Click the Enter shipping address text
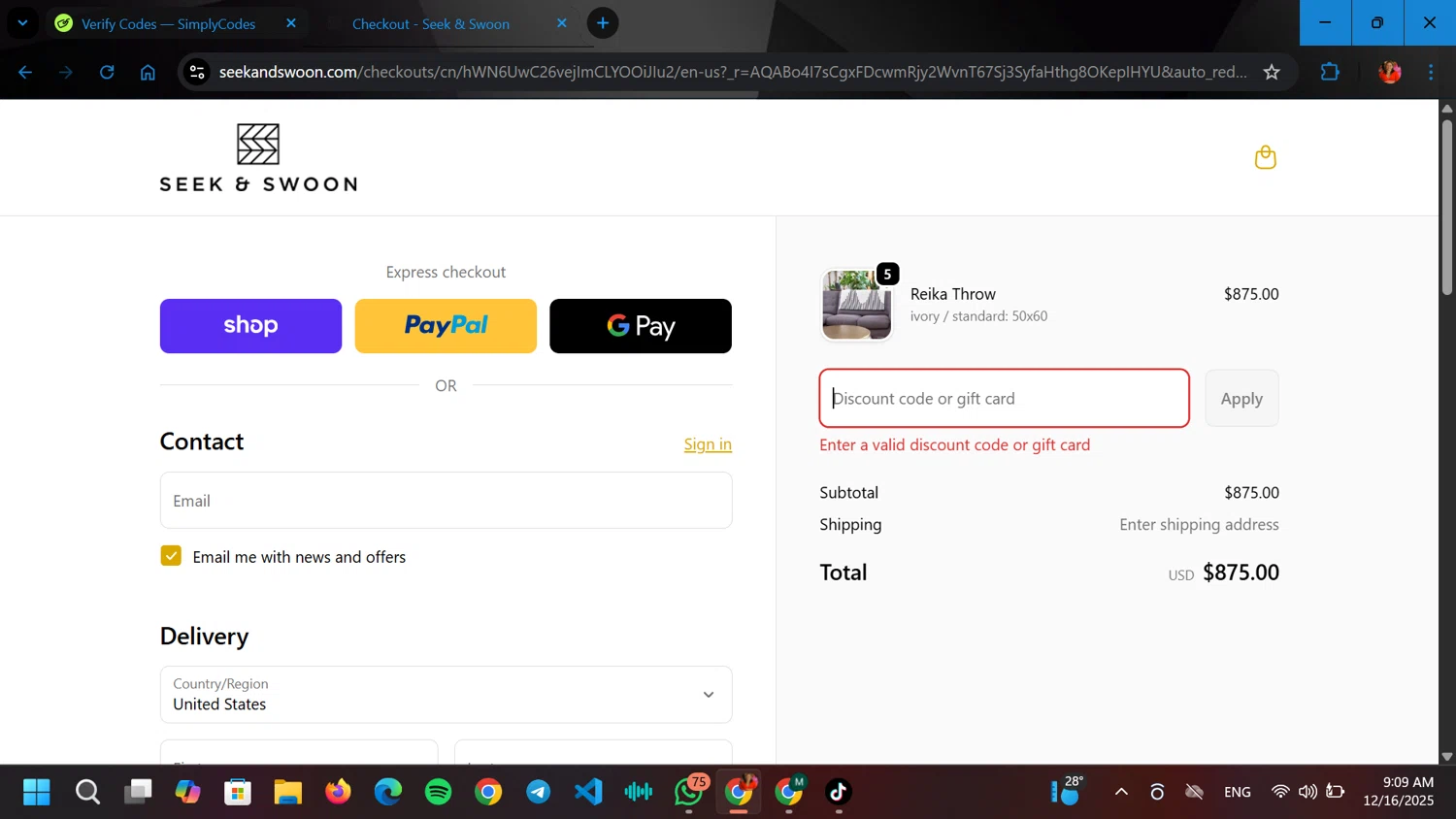This screenshot has height=819, width=1456. click(x=1199, y=524)
